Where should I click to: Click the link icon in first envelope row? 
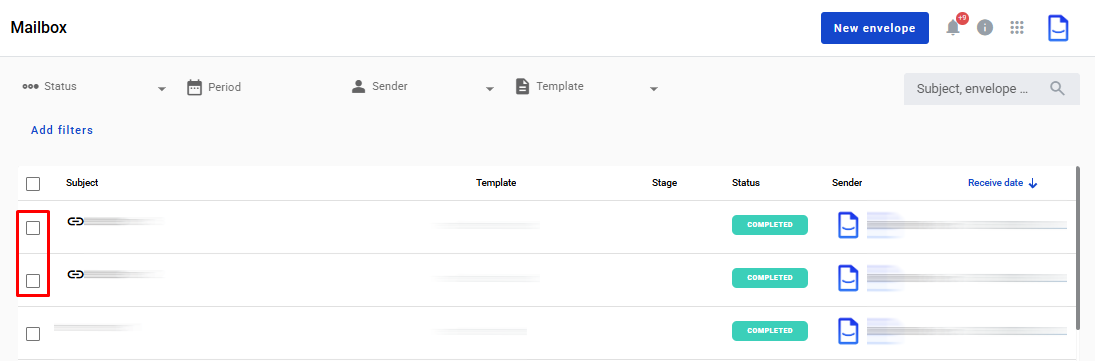(x=75, y=221)
